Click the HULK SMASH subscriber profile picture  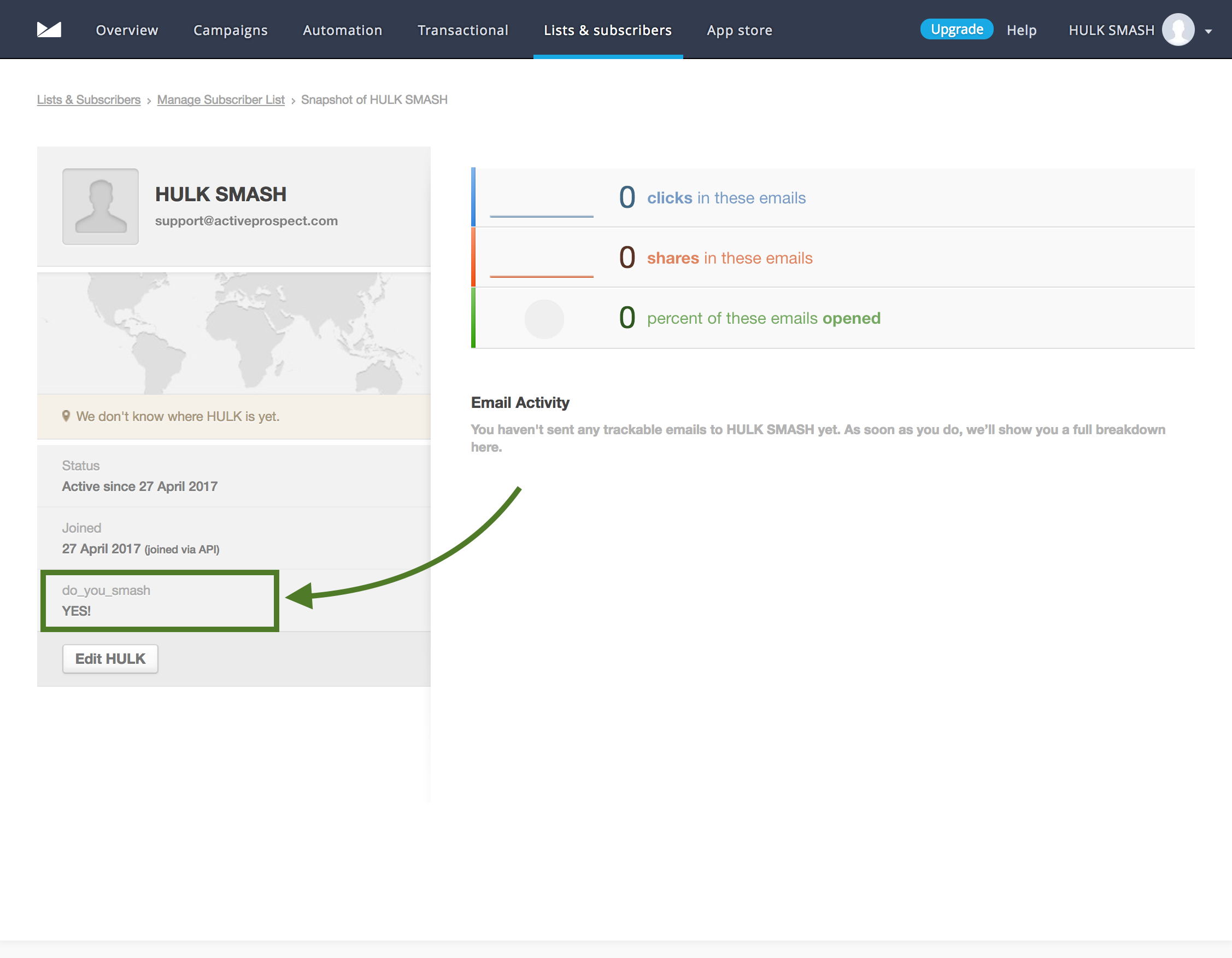tap(101, 207)
